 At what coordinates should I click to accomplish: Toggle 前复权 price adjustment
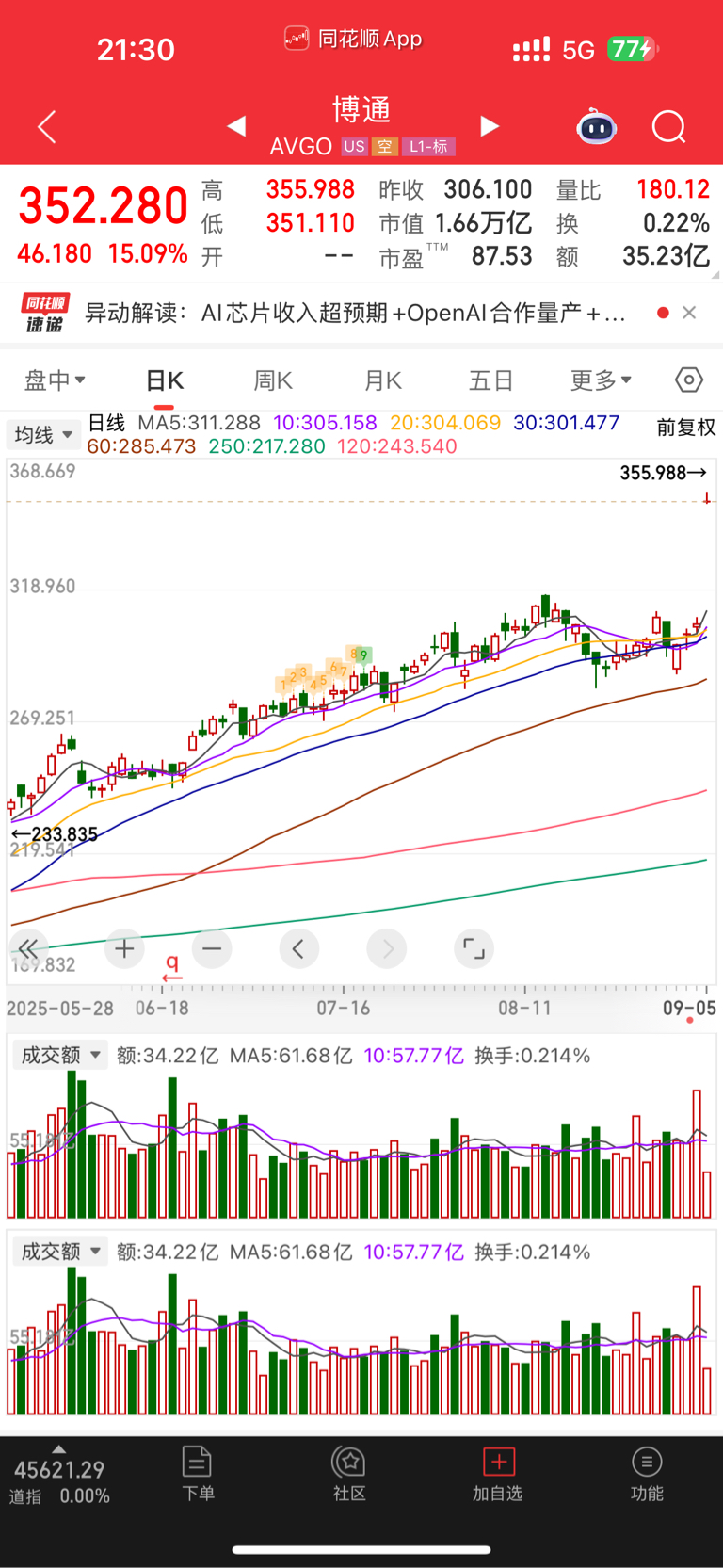pyautogui.click(x=686, y=428)
